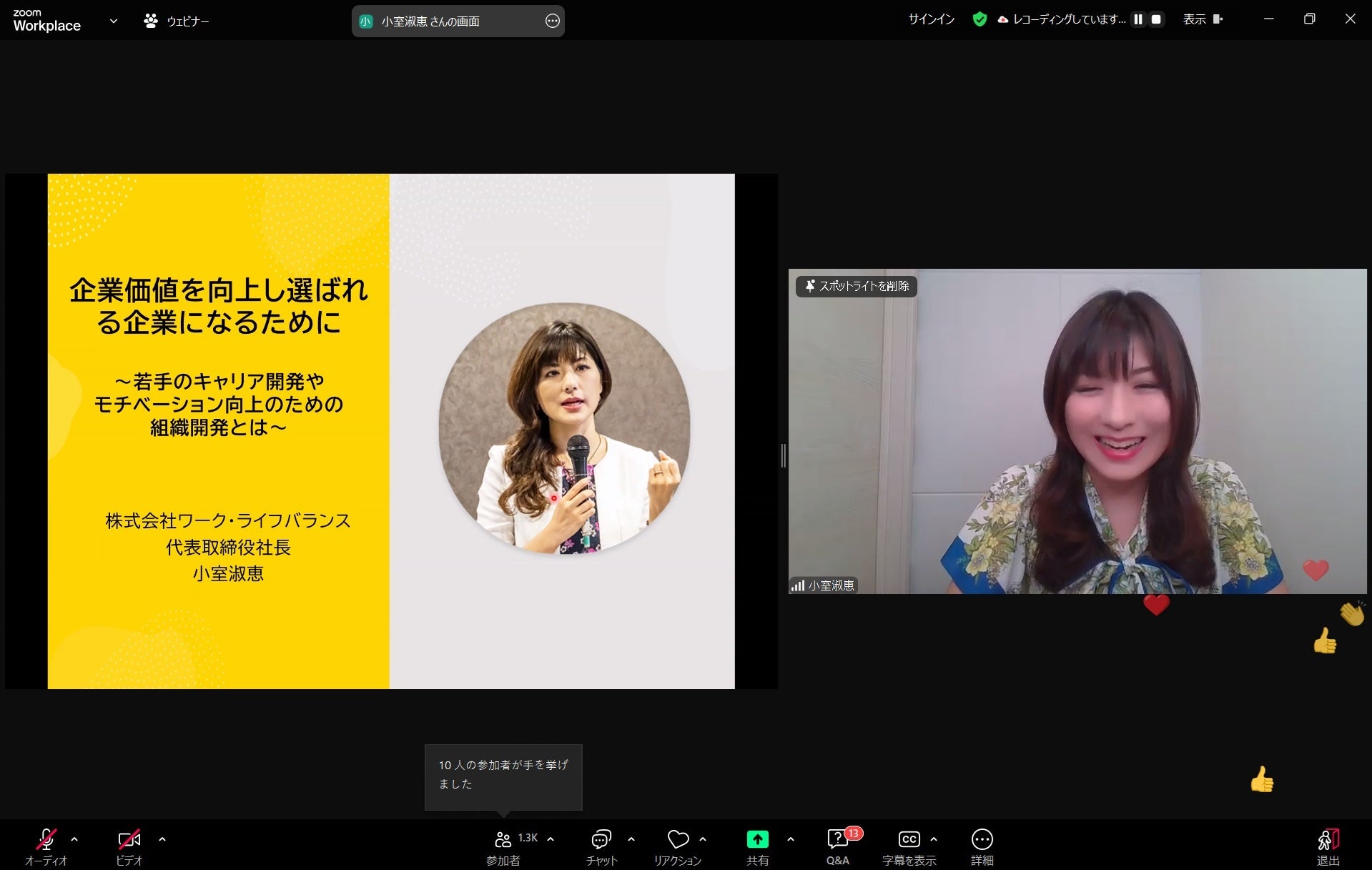Click the divider handle beside shared screen
The height and width of the screenshot is (870, 1372).
(784, 455)
